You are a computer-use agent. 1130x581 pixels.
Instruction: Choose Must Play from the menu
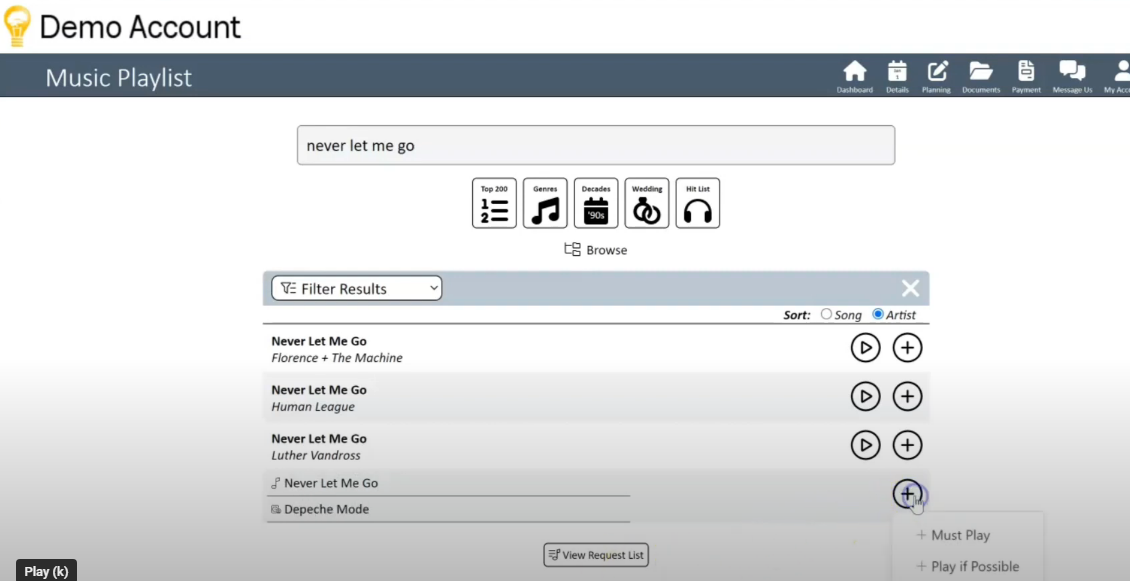click(953, 535)
